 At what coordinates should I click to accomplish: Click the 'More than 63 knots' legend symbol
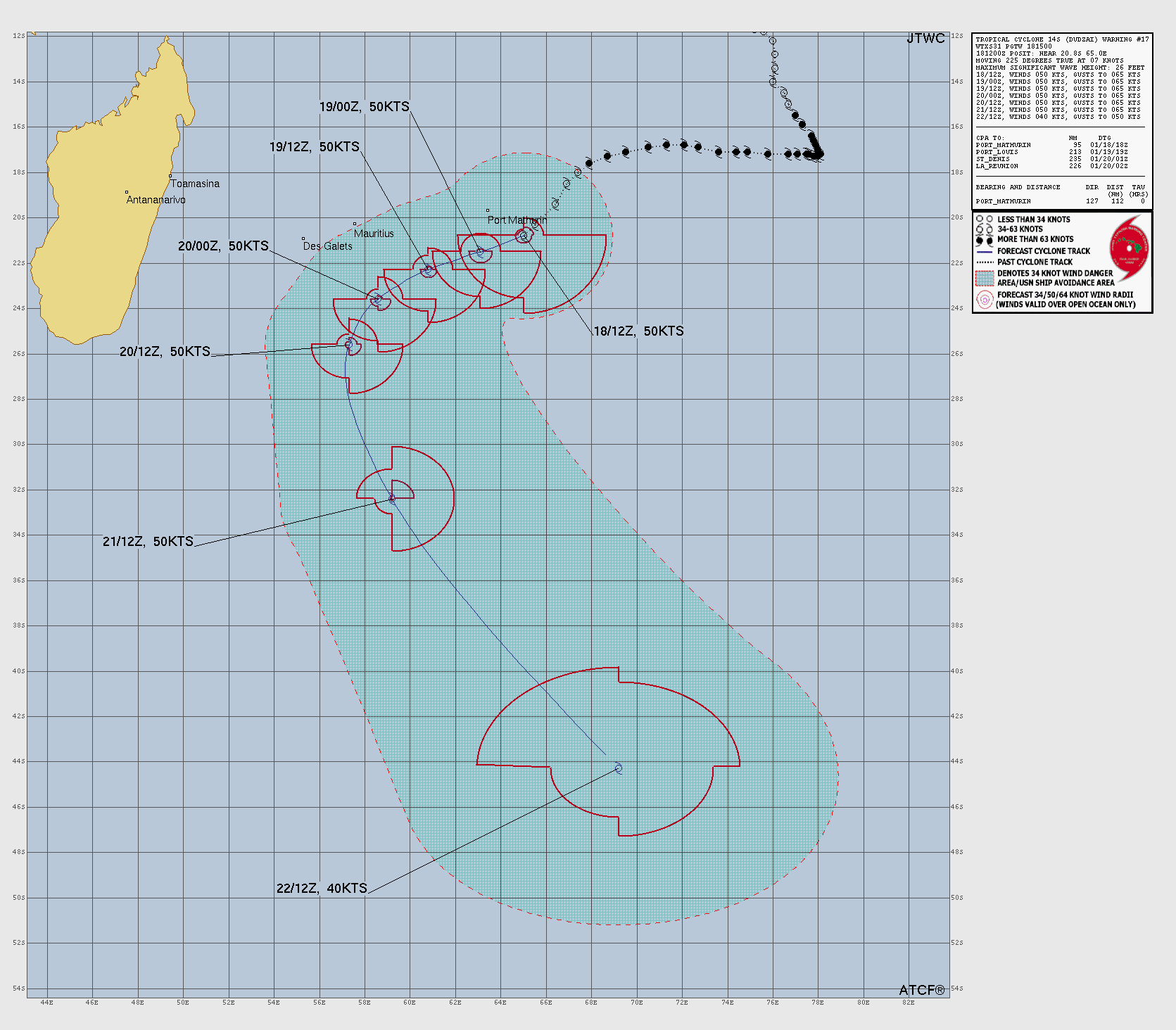coord(984,240)
